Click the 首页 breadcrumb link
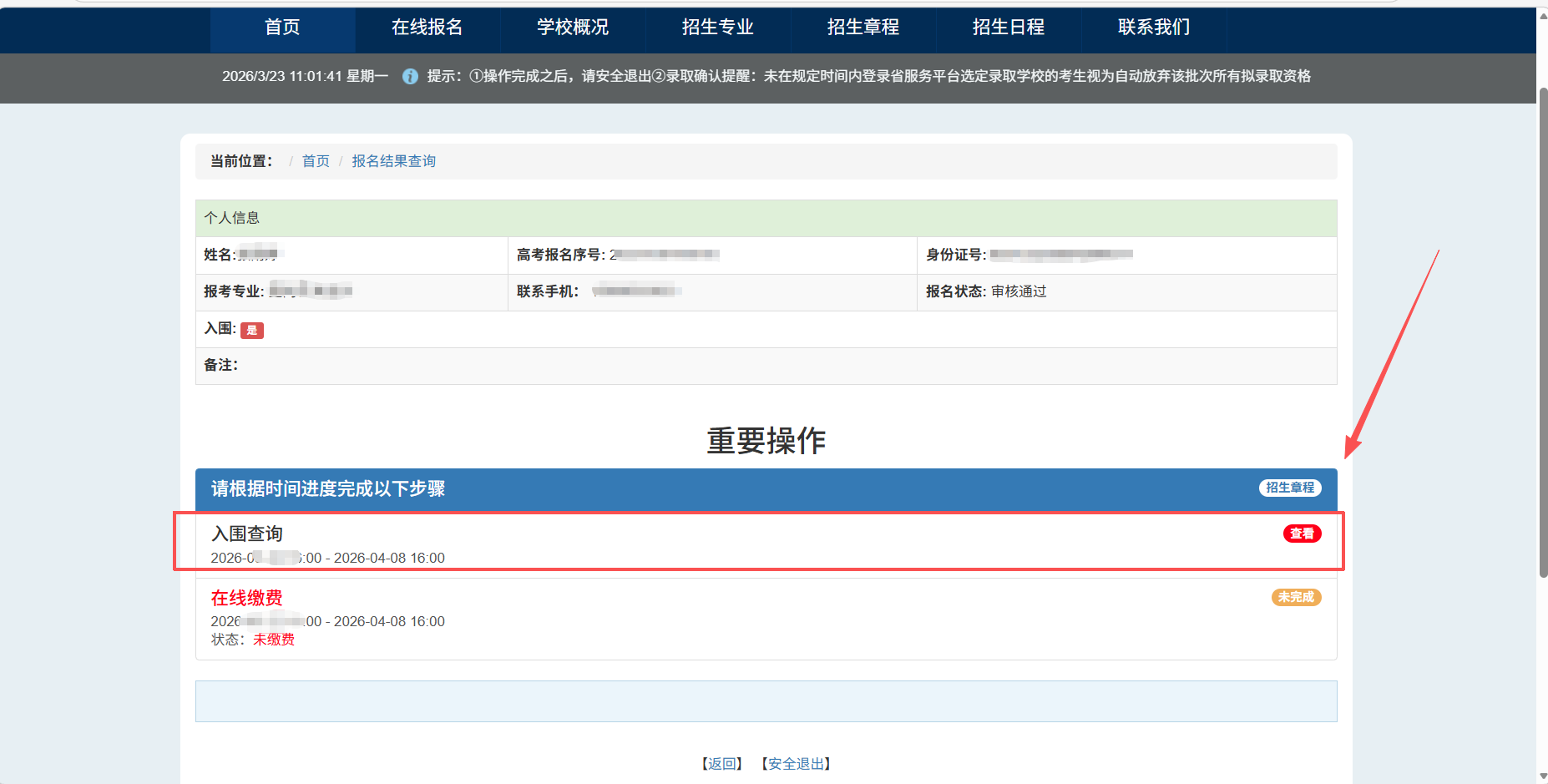Viewport: 1548px width, 784px height. 316,161
